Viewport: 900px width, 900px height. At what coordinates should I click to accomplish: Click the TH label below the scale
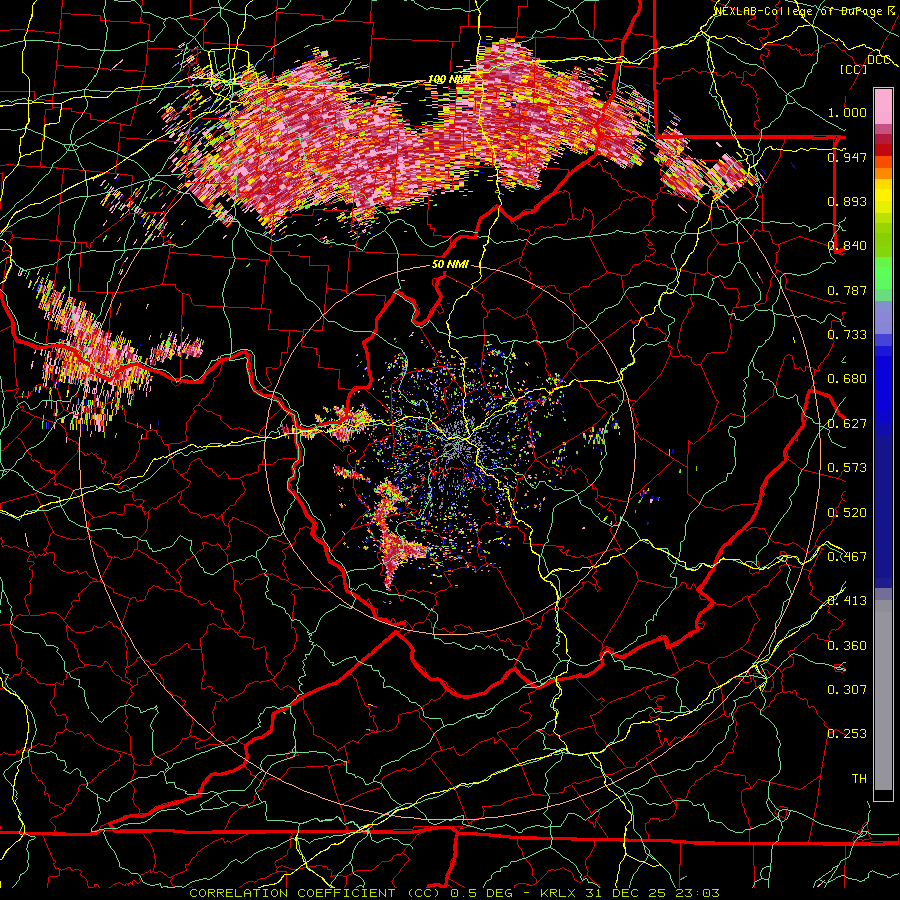pyautogui.click(x=859, y=779)
